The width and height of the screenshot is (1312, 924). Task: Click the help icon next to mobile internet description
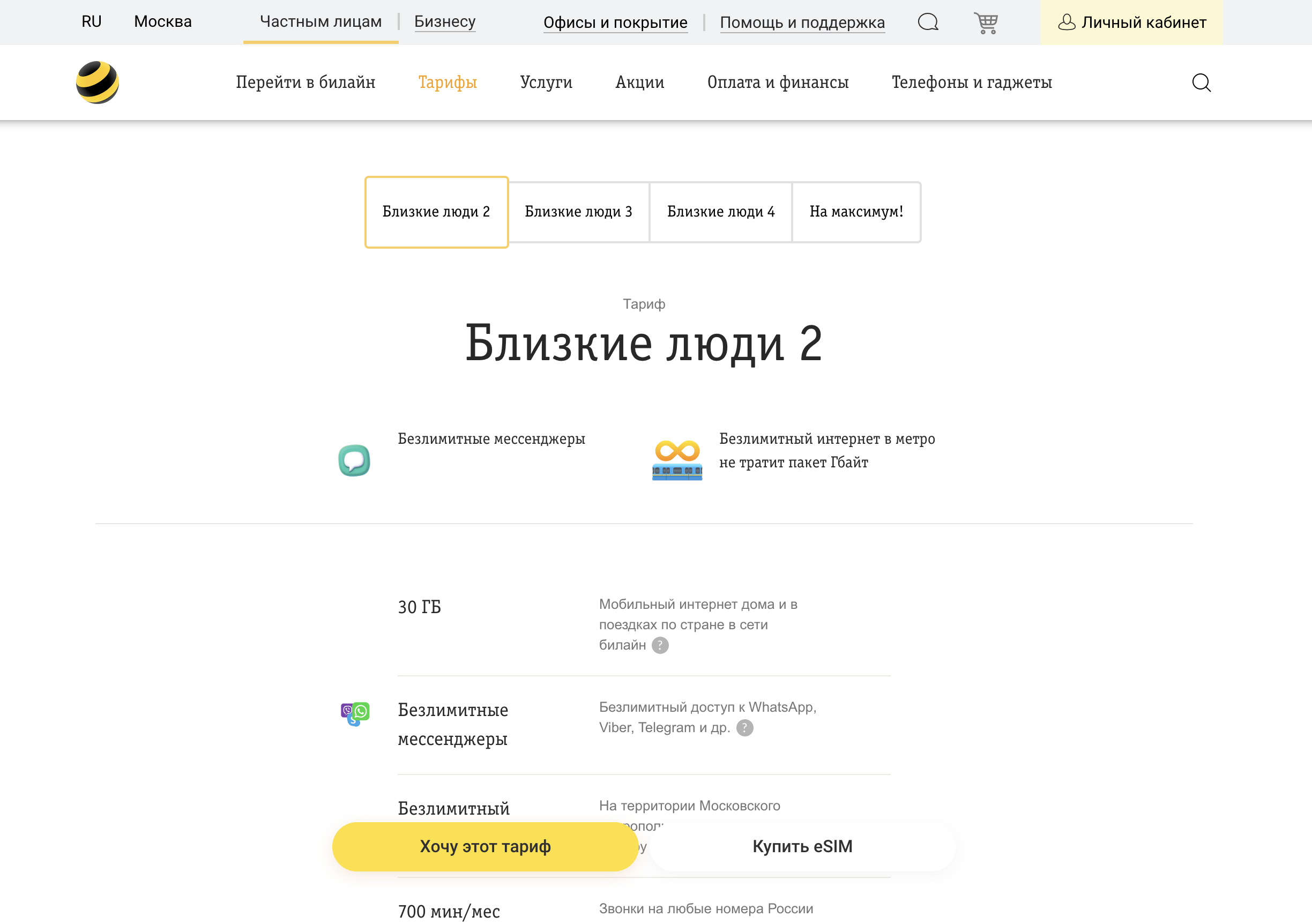click(661, 645)
